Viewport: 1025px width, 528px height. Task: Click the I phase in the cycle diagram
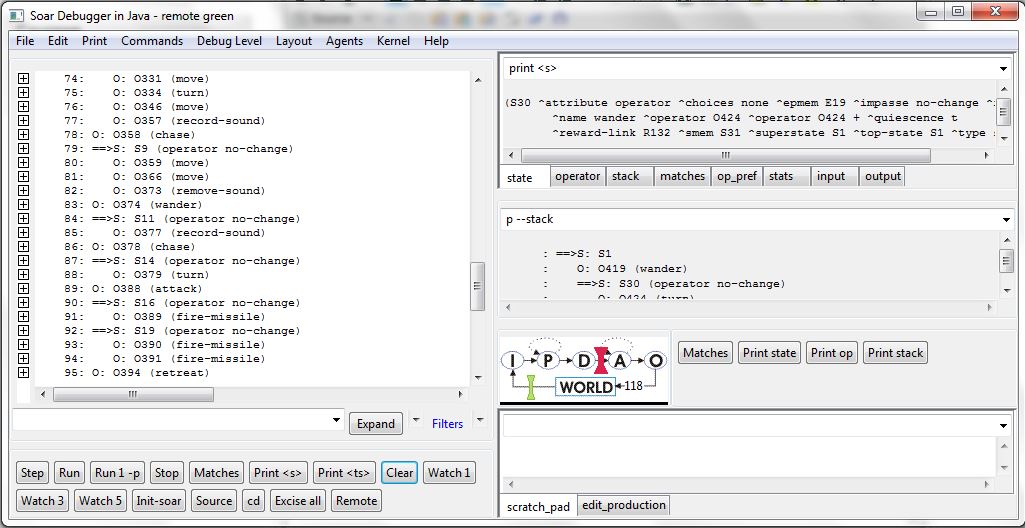pyautogui.click(x=513, y=360)
